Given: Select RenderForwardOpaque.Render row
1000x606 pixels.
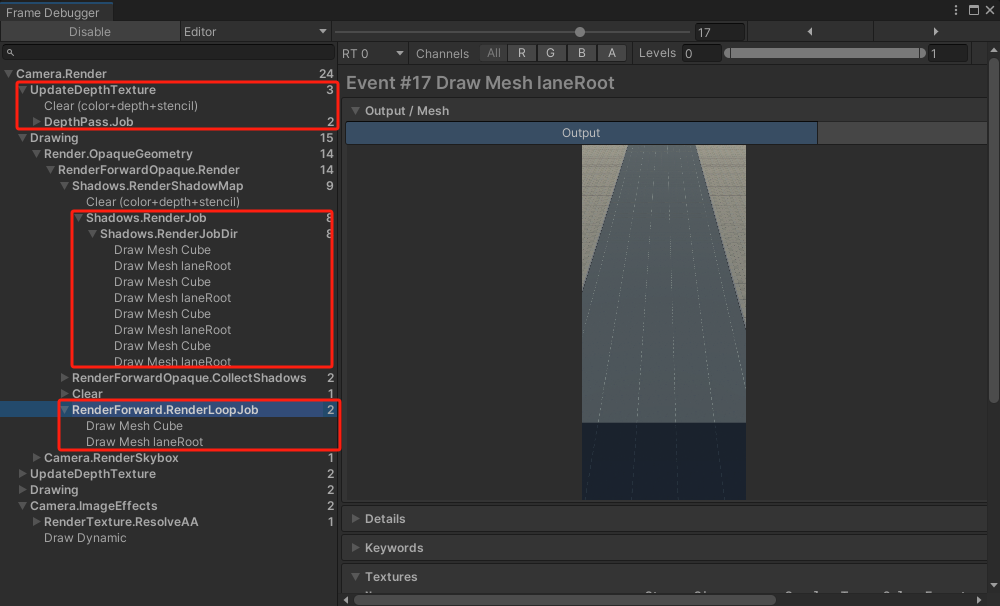Looking at the screenshot, I should [168, 170].
